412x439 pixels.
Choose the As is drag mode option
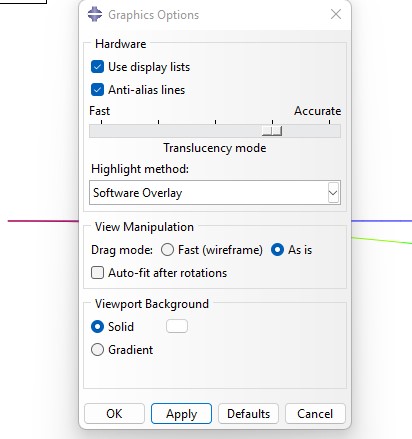(277, 250)
